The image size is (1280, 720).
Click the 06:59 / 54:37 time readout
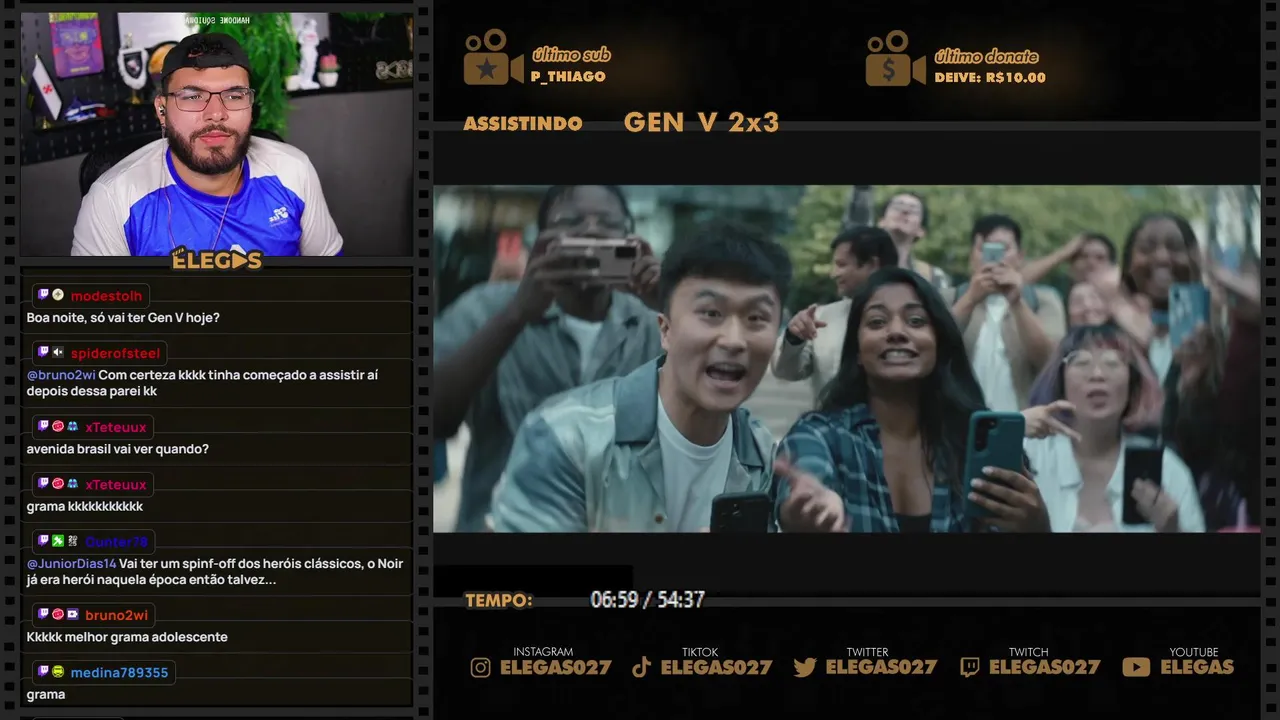tap(647, 600)
